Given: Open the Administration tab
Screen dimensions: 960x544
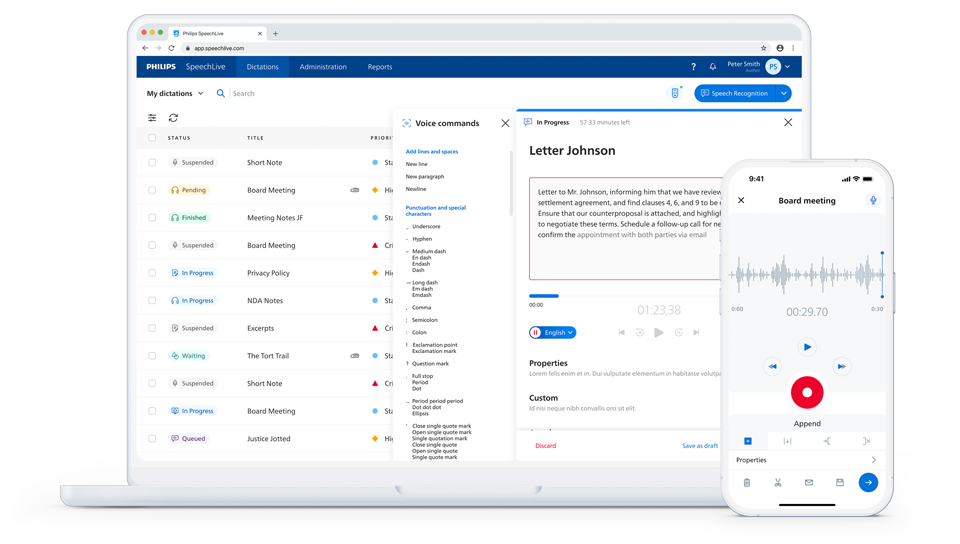Looking at the screenshot, I should (x=323, y=67).
